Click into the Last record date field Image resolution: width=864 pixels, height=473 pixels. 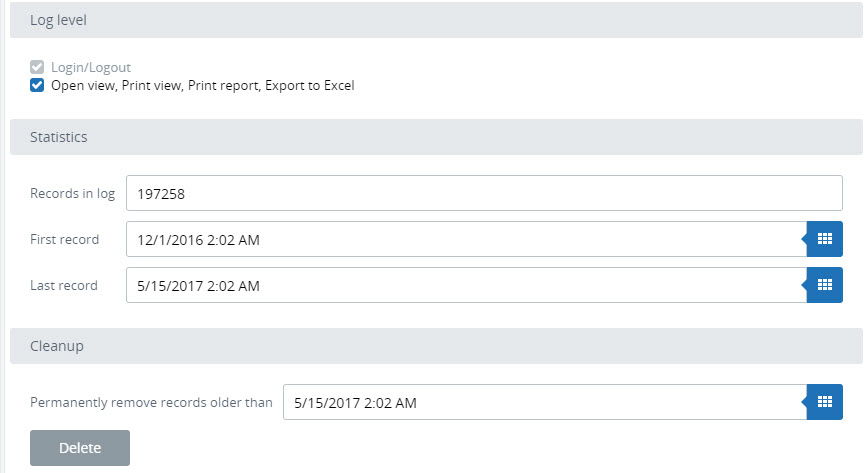tap(465, 285)
